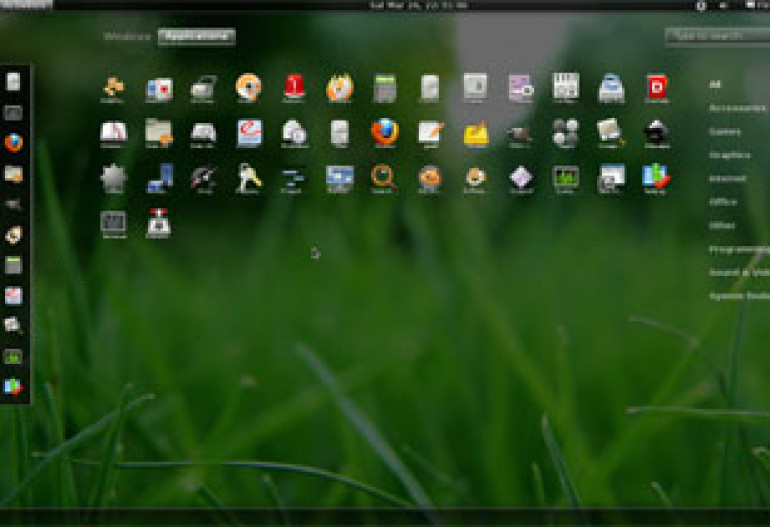Click Firefox in the left dock

pos(14,143)
